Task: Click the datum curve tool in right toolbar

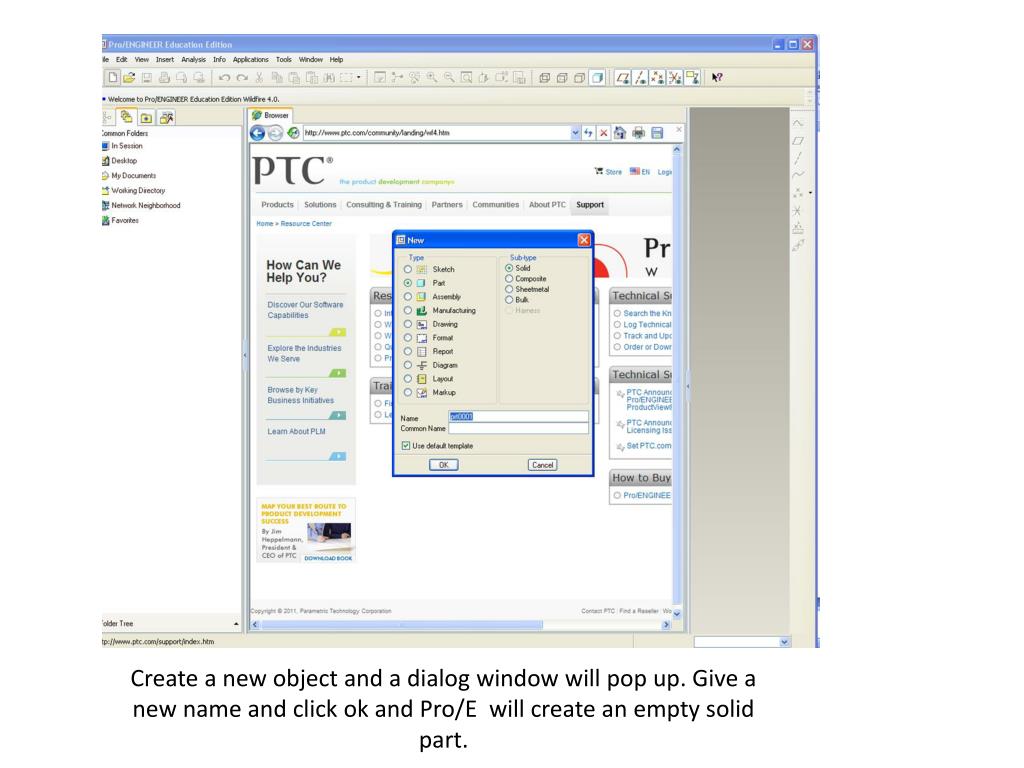Action: click(x=798, y=175)
